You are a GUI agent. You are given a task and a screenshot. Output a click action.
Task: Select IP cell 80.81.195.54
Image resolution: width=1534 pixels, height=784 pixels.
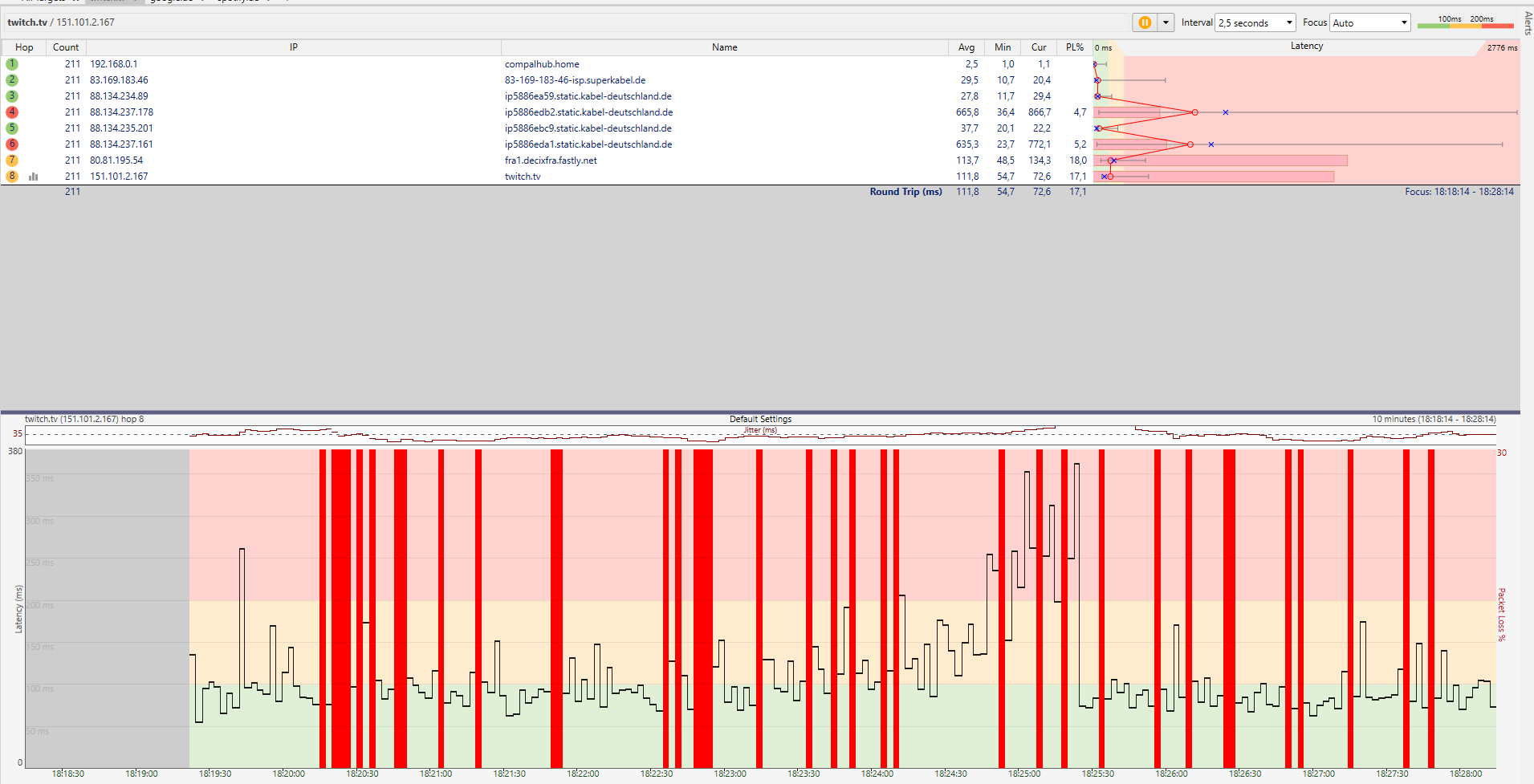coord(116,160)
